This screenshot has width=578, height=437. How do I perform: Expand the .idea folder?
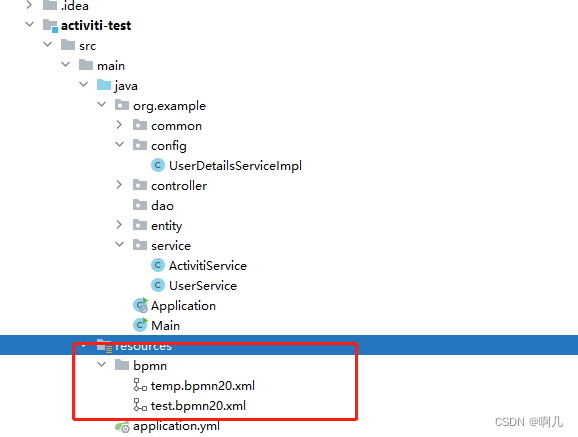[x=29, y=5]
